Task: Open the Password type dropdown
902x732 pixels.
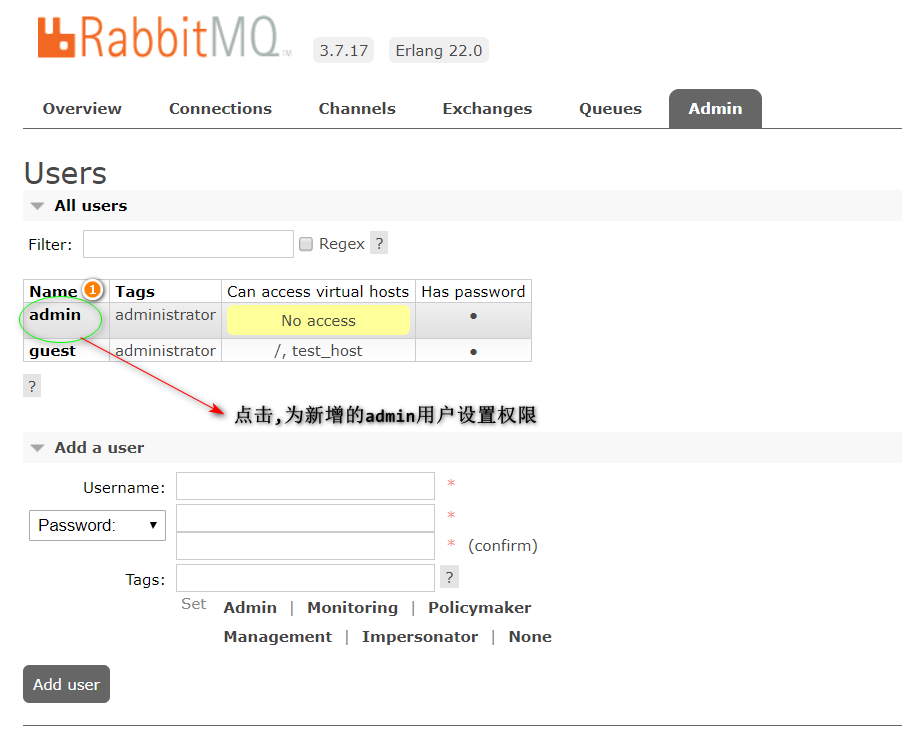Action: pyautogui.click(x=97, y=525)
